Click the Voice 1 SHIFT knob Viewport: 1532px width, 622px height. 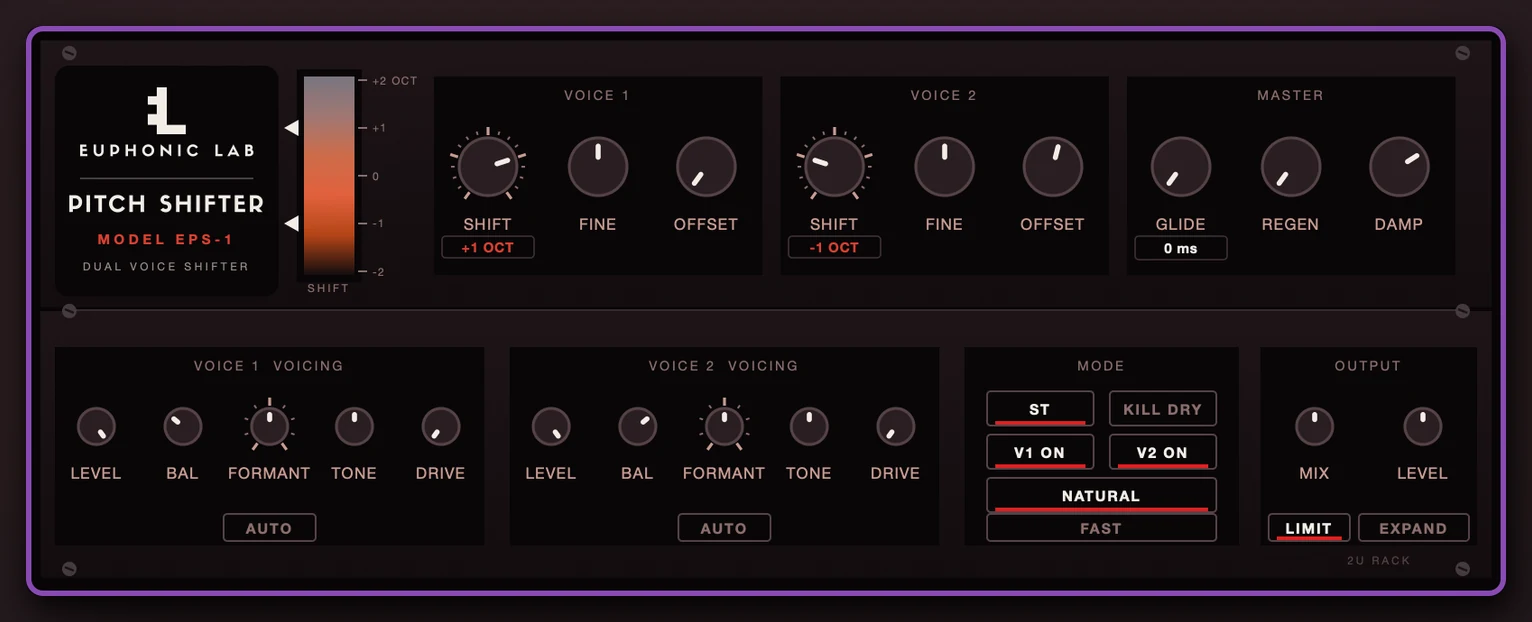pyautogui.click(x=488, y=166)
